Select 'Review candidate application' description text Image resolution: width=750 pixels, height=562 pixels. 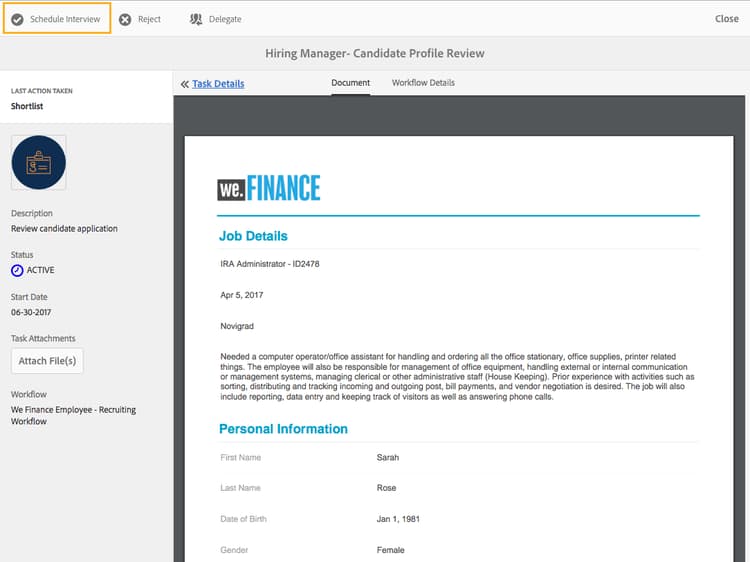64,229
